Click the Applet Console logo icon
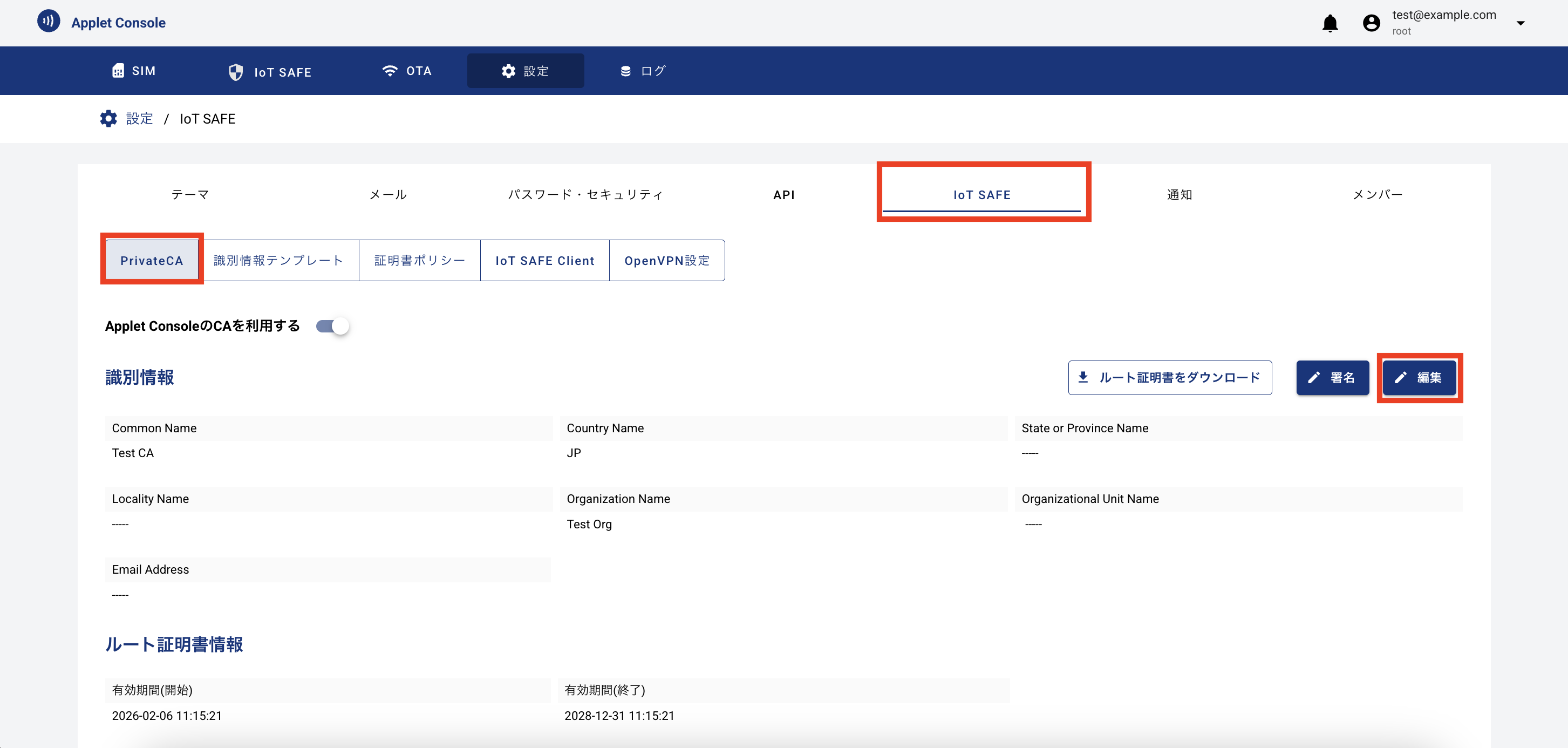1568x748 pixels. tap(49, 21)
